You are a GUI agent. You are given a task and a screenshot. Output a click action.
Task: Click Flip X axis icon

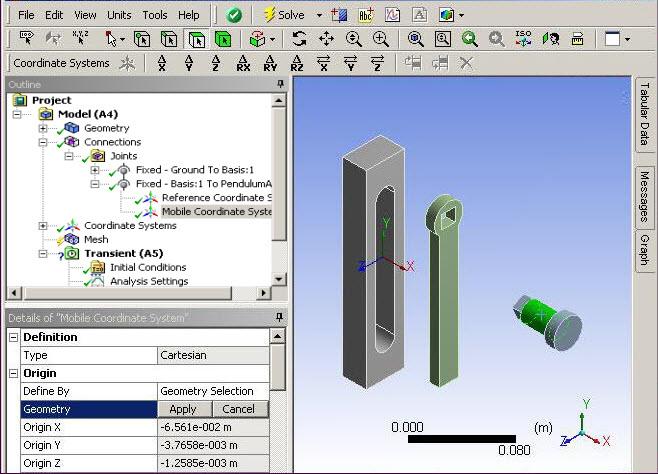coord(324,63)
